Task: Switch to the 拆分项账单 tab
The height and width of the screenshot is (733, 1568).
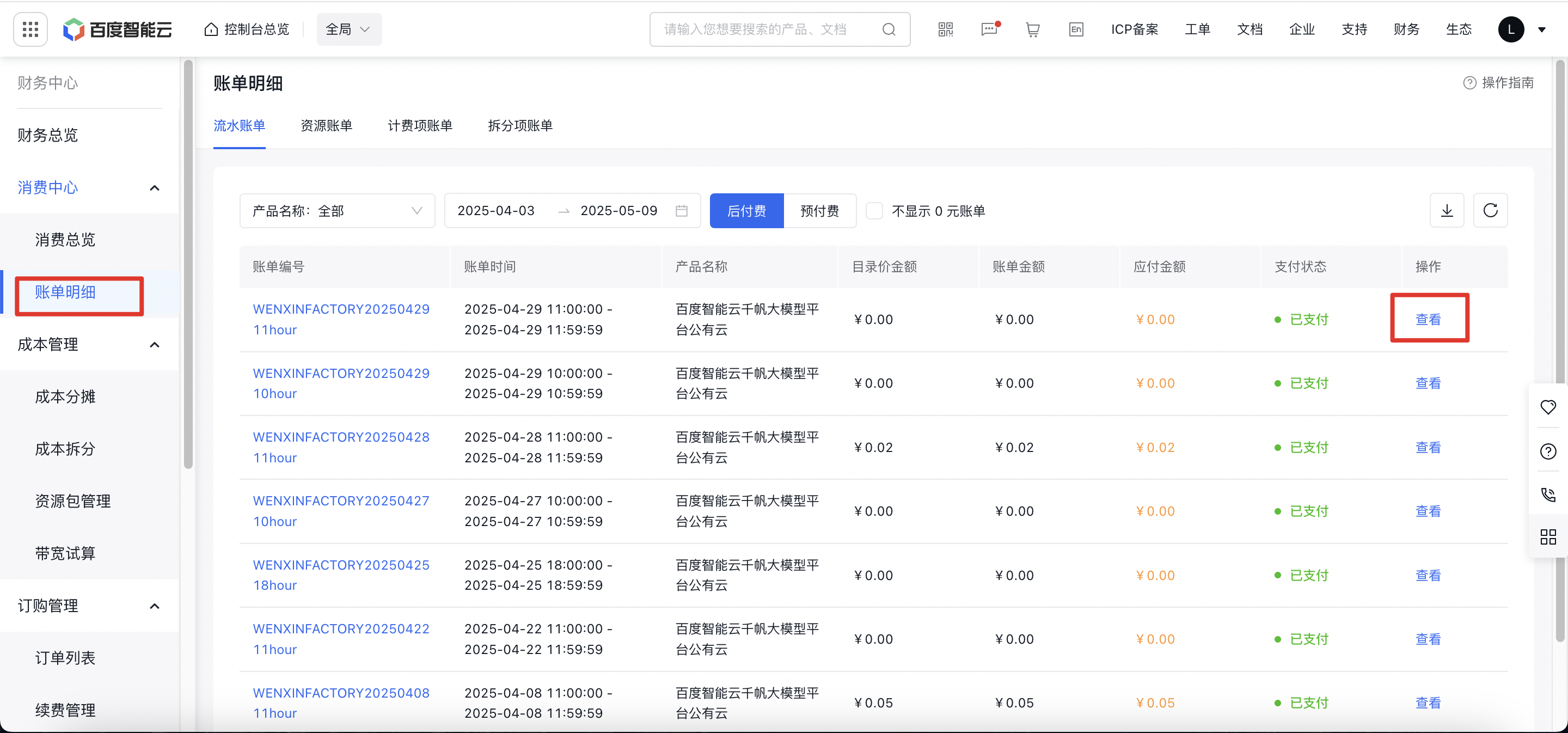Action: pos(520,125)
